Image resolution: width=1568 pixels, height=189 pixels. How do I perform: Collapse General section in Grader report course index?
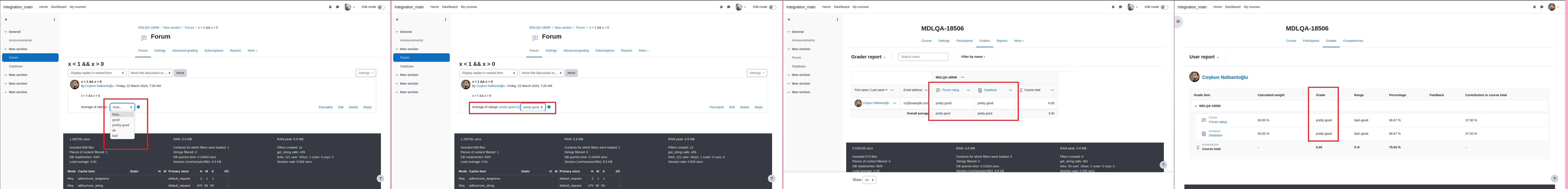pos(789,32)
